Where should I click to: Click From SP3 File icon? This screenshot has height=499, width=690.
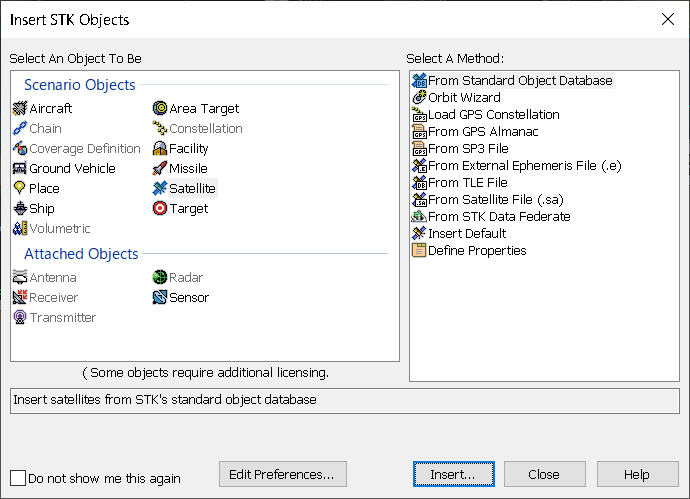tap(419, 148)
